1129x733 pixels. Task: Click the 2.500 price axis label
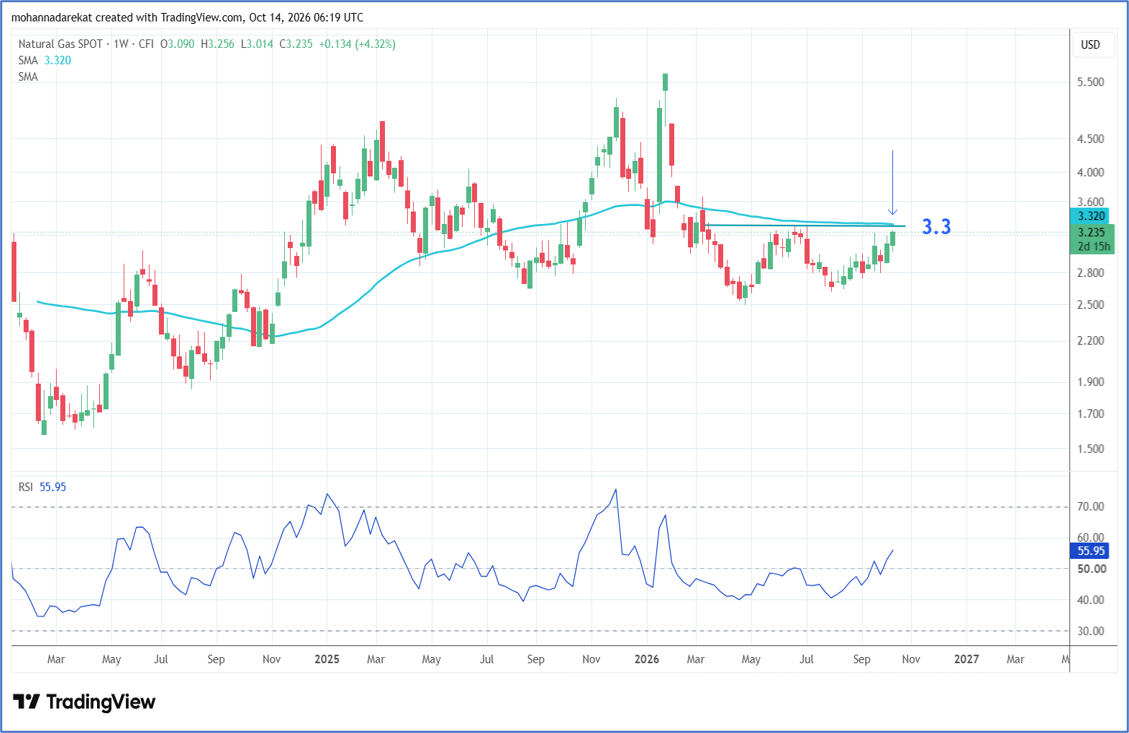coord(1091,305)
